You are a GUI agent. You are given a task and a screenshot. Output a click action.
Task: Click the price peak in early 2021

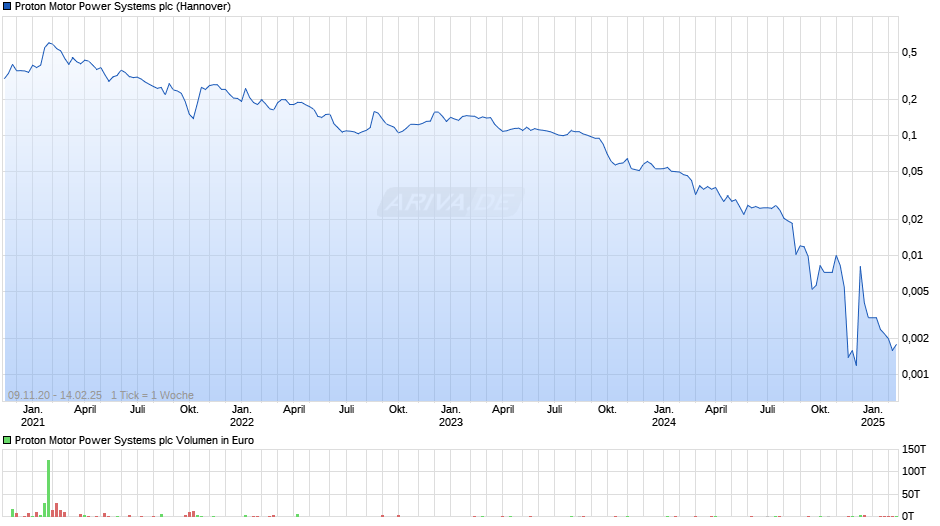(x=49, y=43)
